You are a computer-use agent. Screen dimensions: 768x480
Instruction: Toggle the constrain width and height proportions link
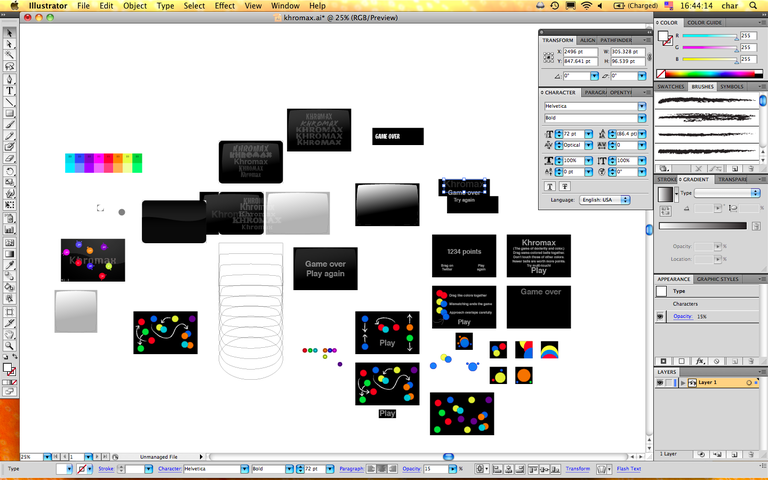(649, 57)
